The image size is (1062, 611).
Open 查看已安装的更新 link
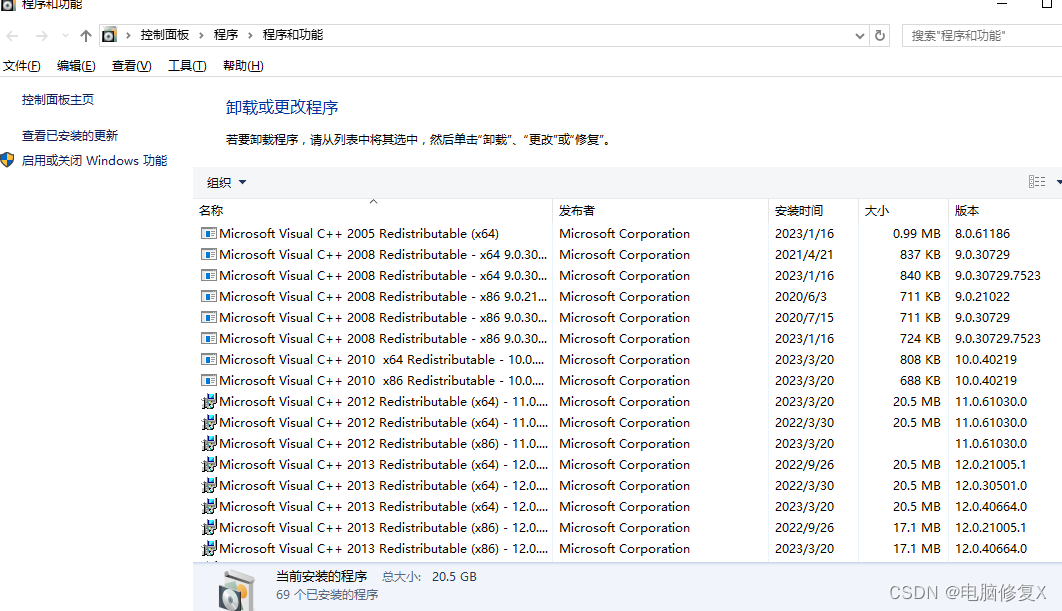(x=70, y=135)
